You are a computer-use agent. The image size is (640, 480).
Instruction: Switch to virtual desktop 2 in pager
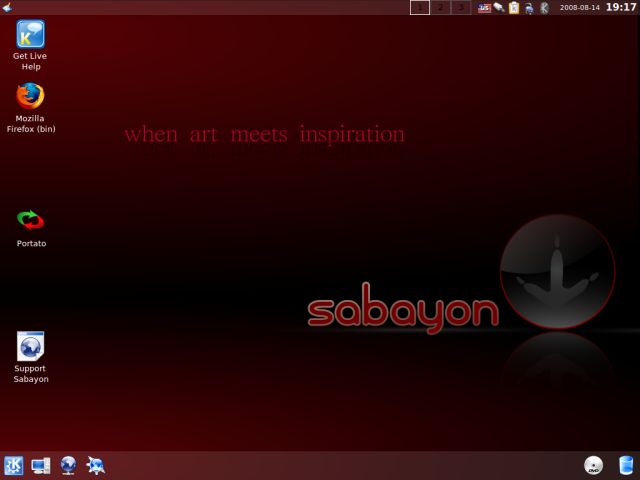click(x=440, y=7)
